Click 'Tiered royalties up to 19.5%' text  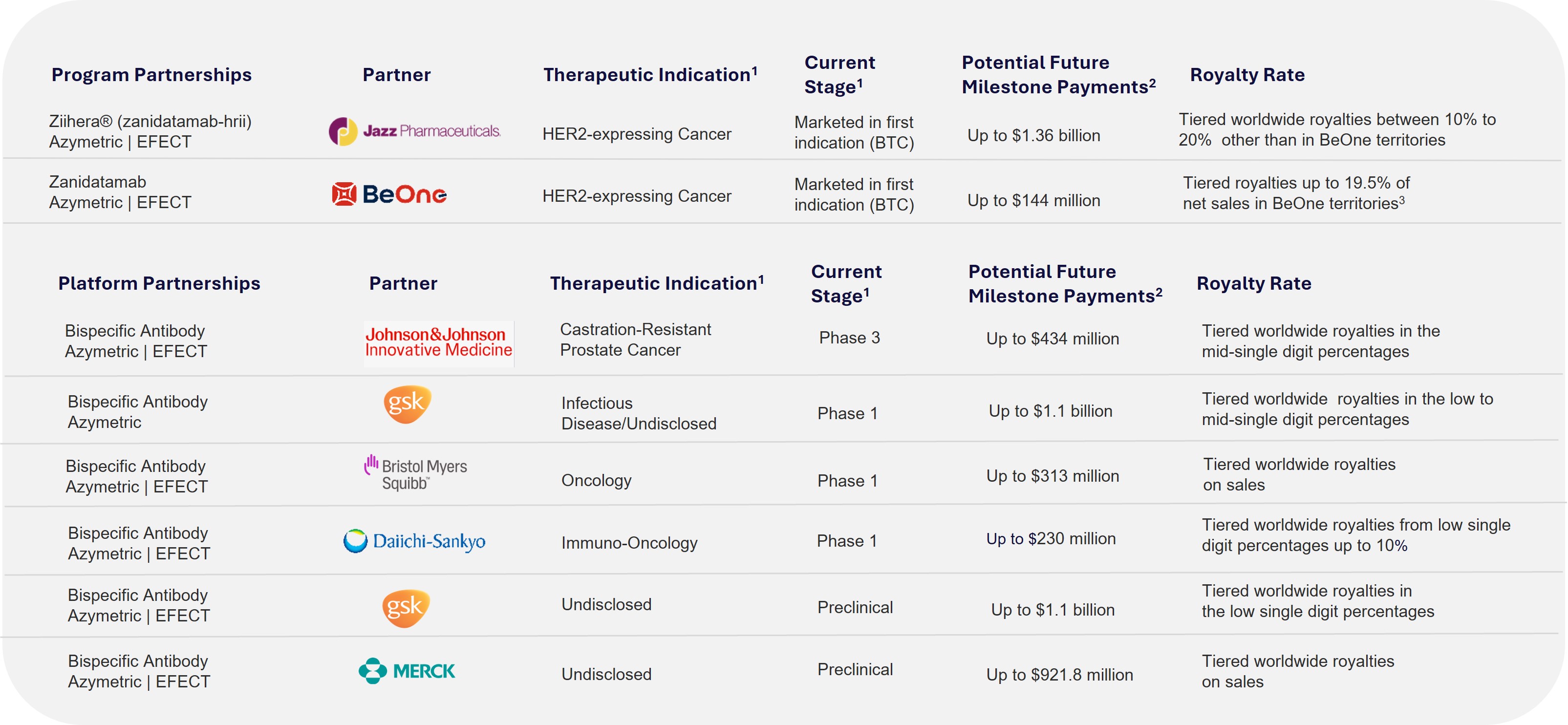click(x=1296, y=183)
